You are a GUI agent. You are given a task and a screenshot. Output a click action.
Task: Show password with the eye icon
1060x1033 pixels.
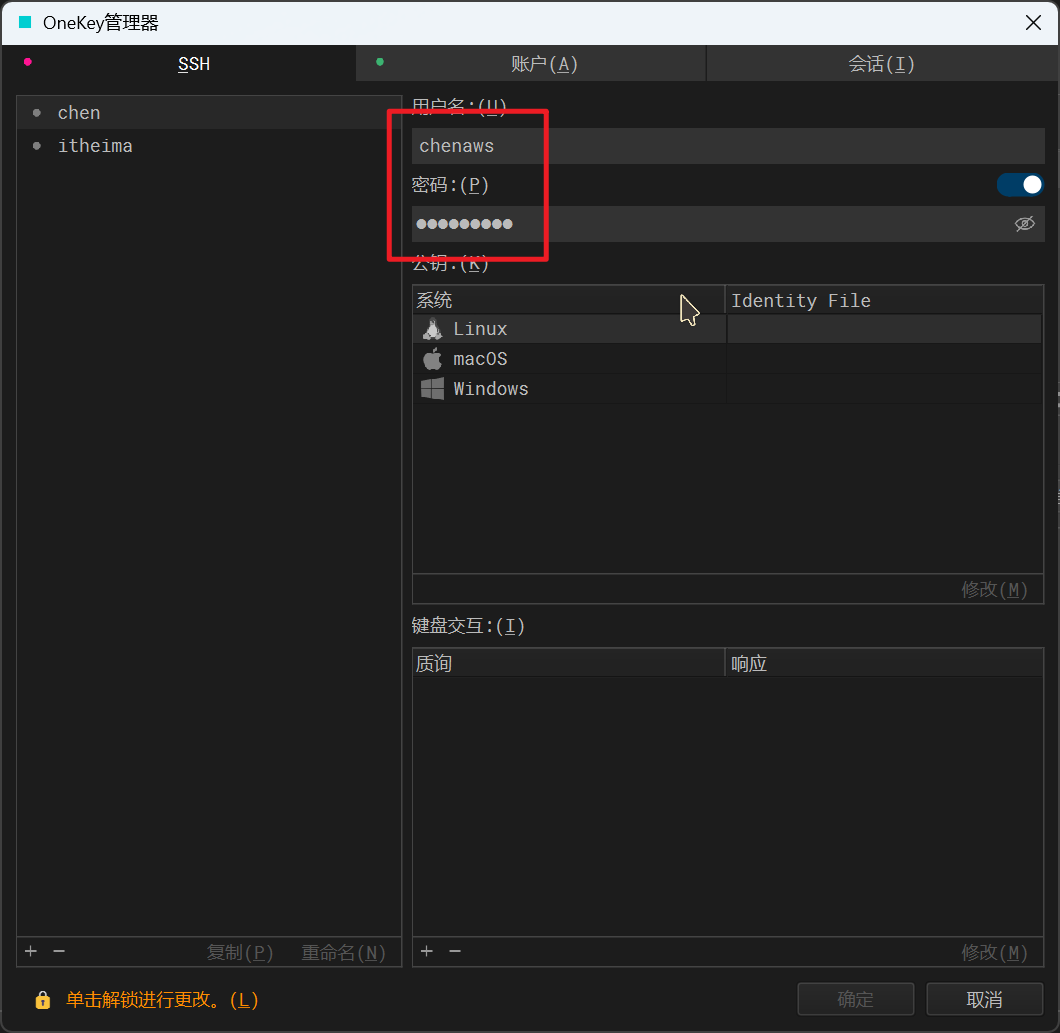click(x=1025, y=224)
